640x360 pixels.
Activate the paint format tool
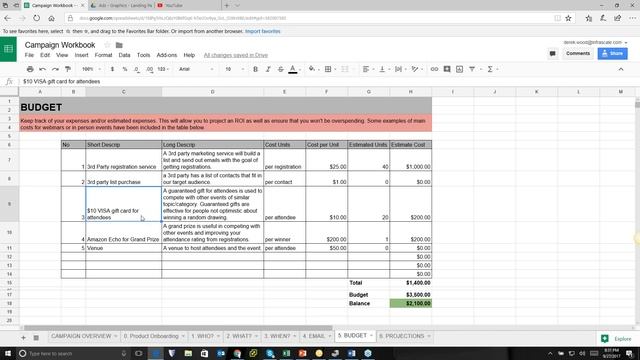(x=68, y=69)
